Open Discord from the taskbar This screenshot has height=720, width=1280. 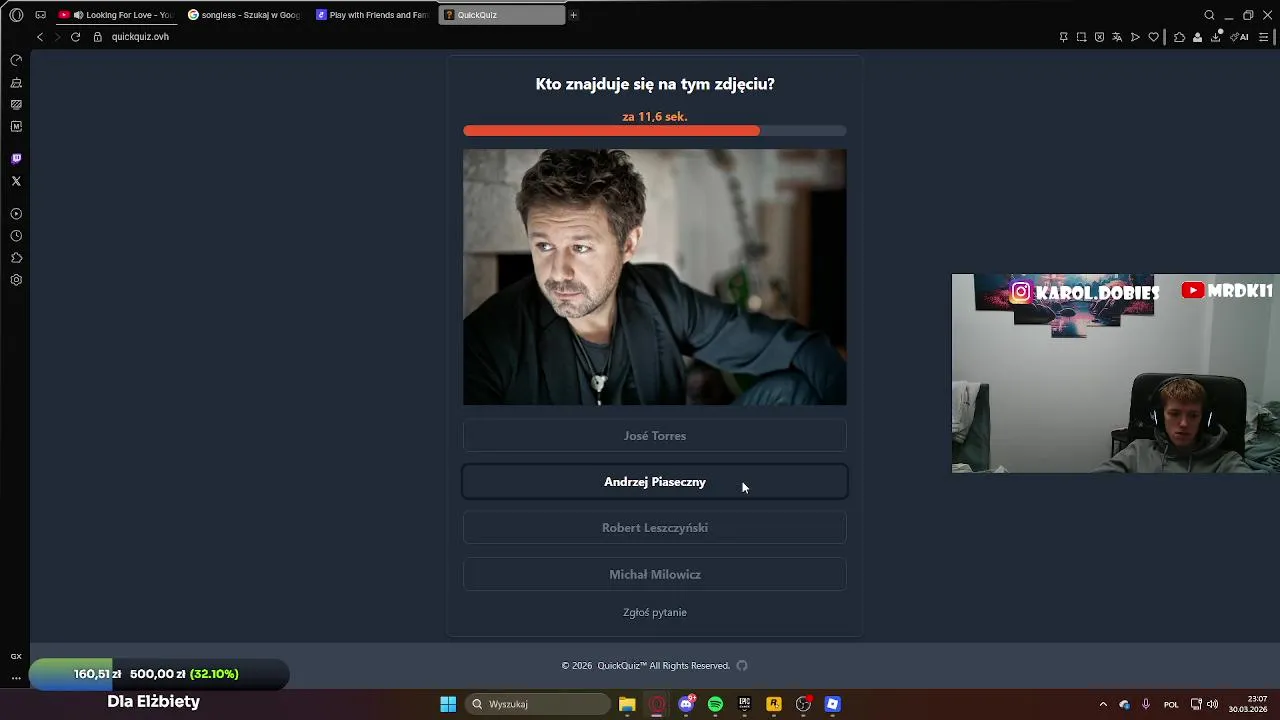[x=686, y=704]
